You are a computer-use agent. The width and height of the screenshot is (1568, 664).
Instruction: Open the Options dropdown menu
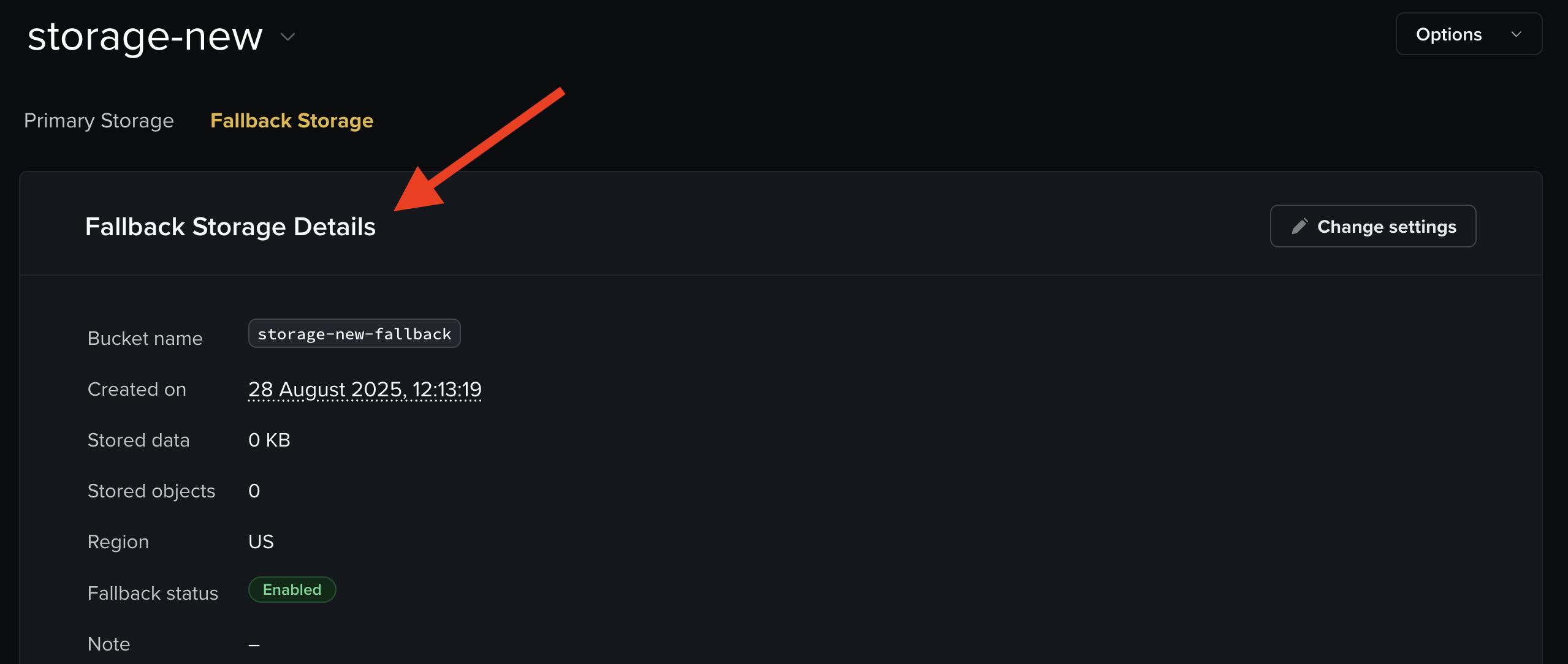pos(1468,34)
